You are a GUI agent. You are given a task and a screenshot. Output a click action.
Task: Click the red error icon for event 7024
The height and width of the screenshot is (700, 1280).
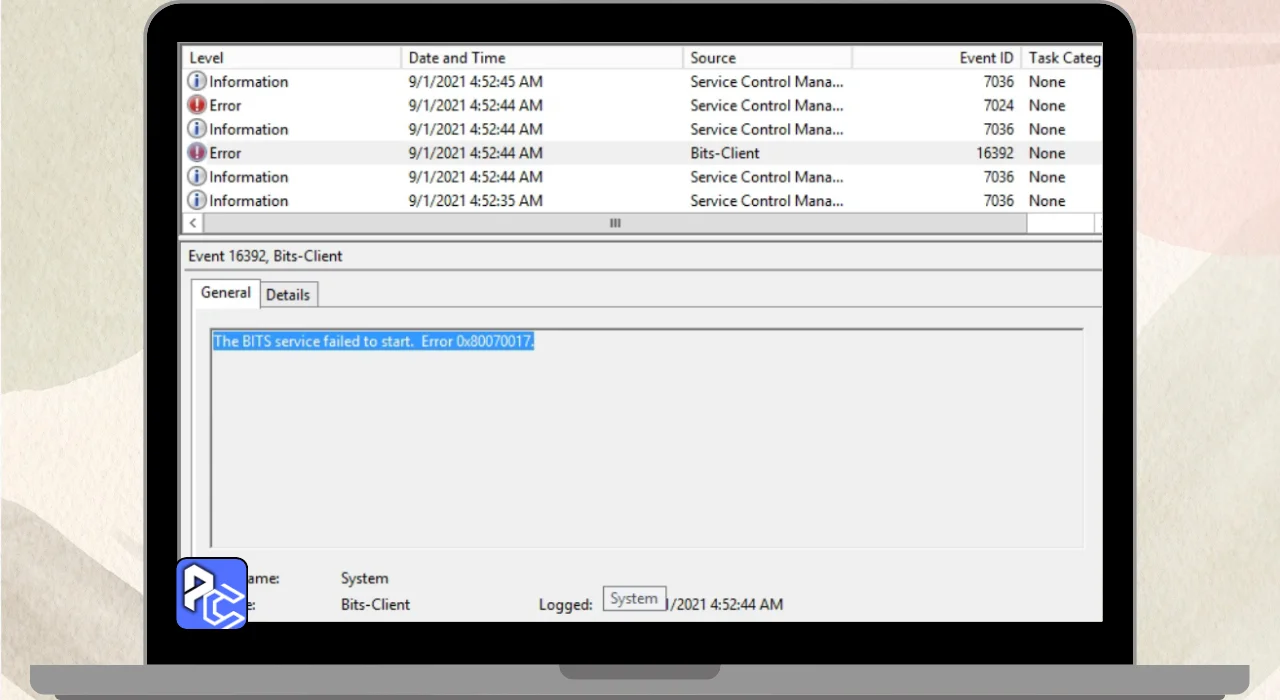tap(197, 105)
